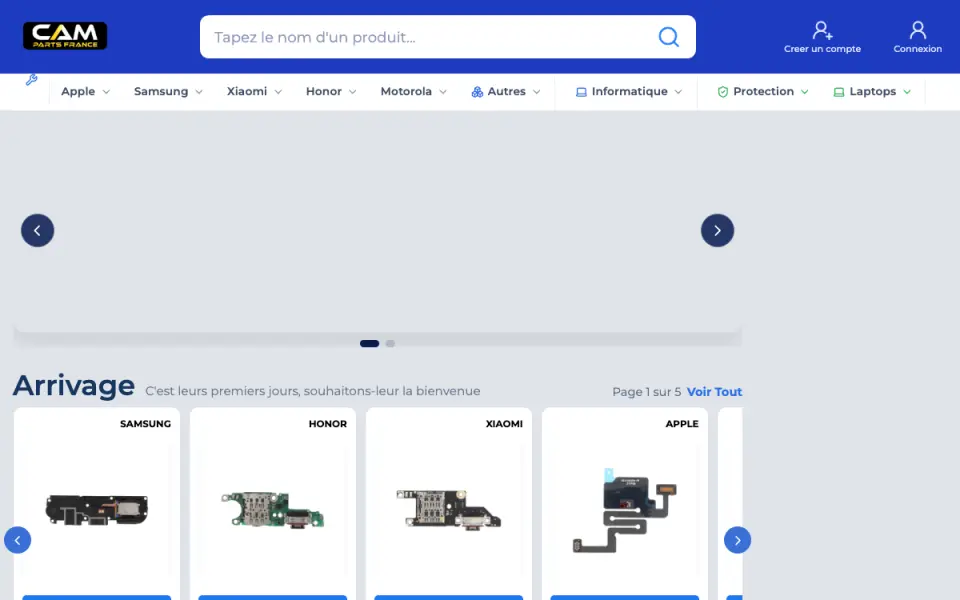Open the Informatique category menu
The height and width of the screenshot is (600, 960).
pos(629,91)
